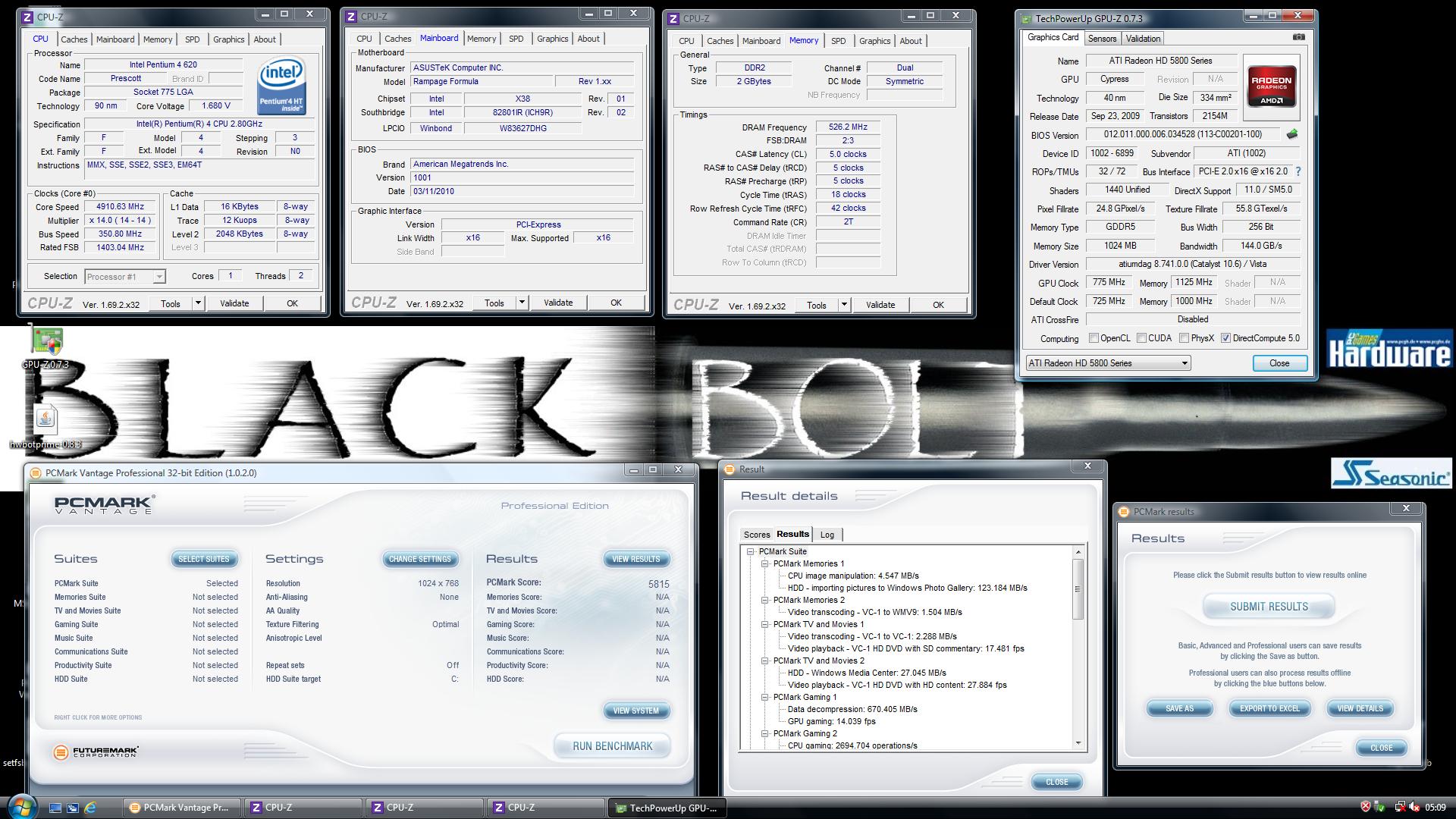Click the red security alert tray icon
The image size is (1456, 819).
(1365, 807)
